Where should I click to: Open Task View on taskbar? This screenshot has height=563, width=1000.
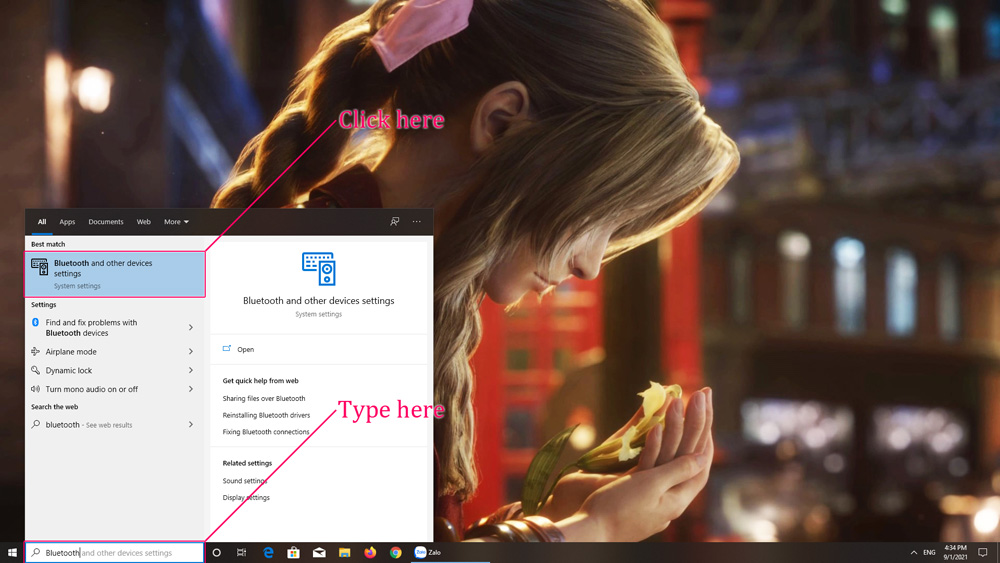pyautogui.click(x=242, y=553)
